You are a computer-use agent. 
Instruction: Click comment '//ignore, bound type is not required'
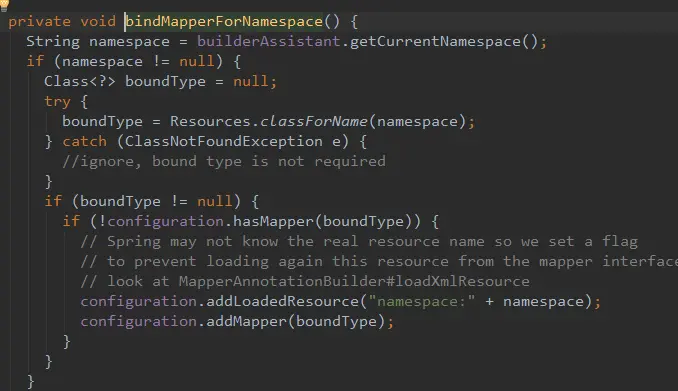[224, 161]
